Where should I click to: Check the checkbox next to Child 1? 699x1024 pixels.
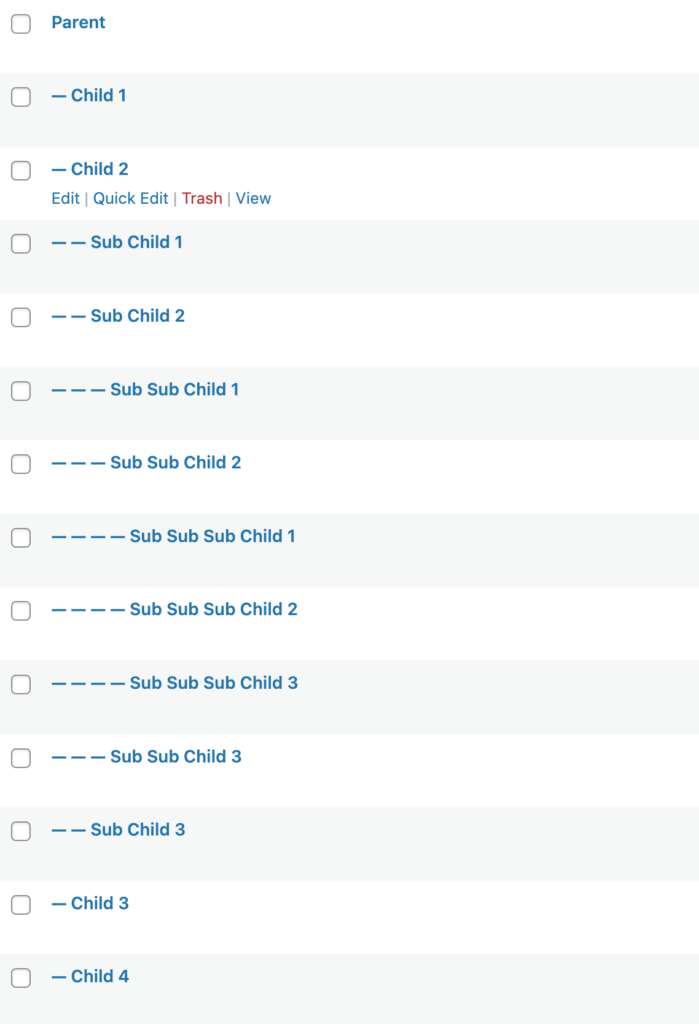20,96
